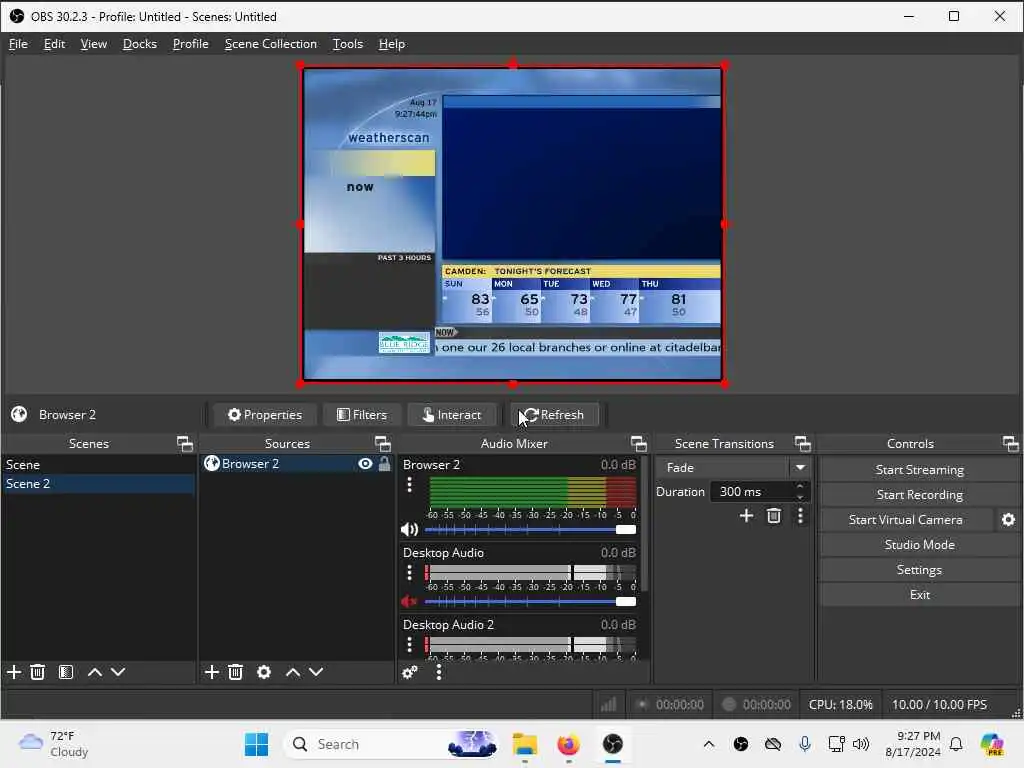This screenshot has width=1024, height=768.
Task: Toggle lock on Browser 2 source
Action: click(385, 464)
